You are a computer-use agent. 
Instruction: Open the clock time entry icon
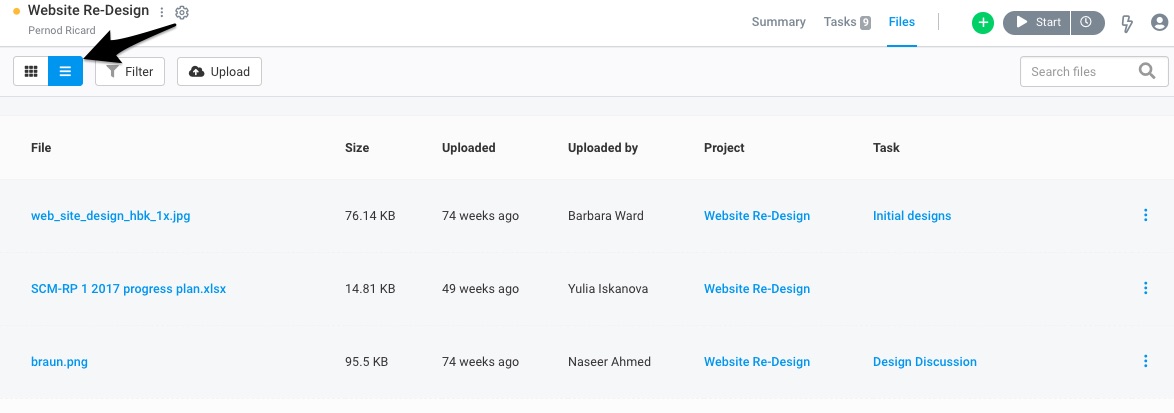point(1087,22)
